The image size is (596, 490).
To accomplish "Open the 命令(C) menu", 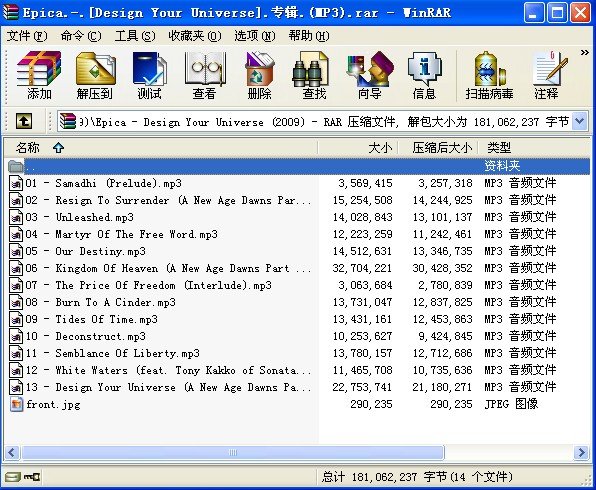I will point(81,36).
